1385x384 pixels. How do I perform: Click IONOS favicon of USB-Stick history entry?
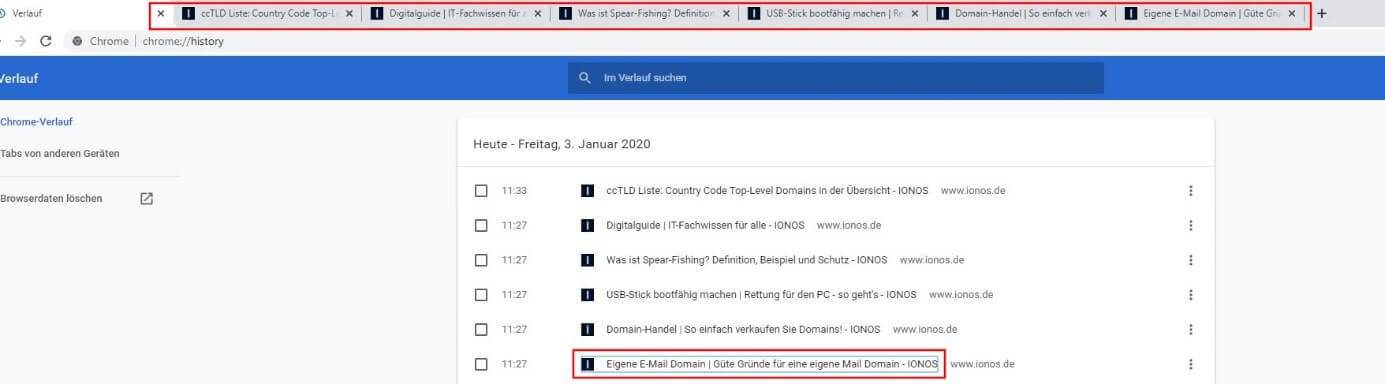coord(588,294)
